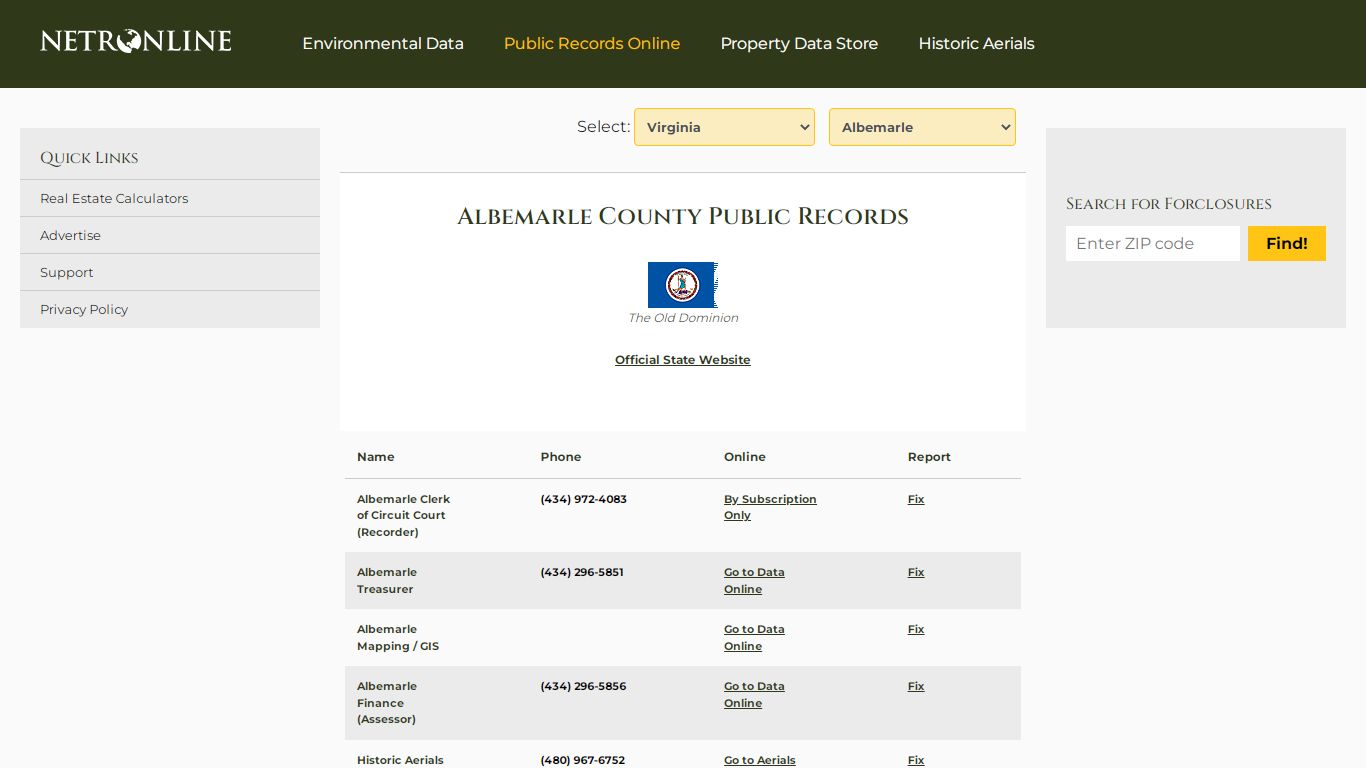Click the Virginia state flag image
Image resolution: width=1366 pixels, height=768 pixels.
point(683,285)
